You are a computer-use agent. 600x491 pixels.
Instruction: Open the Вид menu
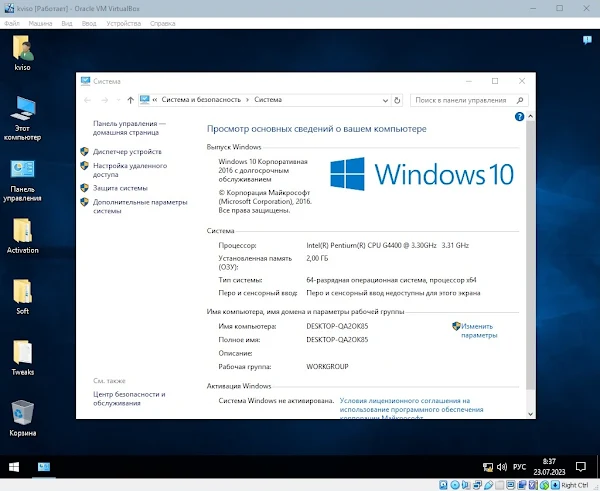click(x=67, y=23)
